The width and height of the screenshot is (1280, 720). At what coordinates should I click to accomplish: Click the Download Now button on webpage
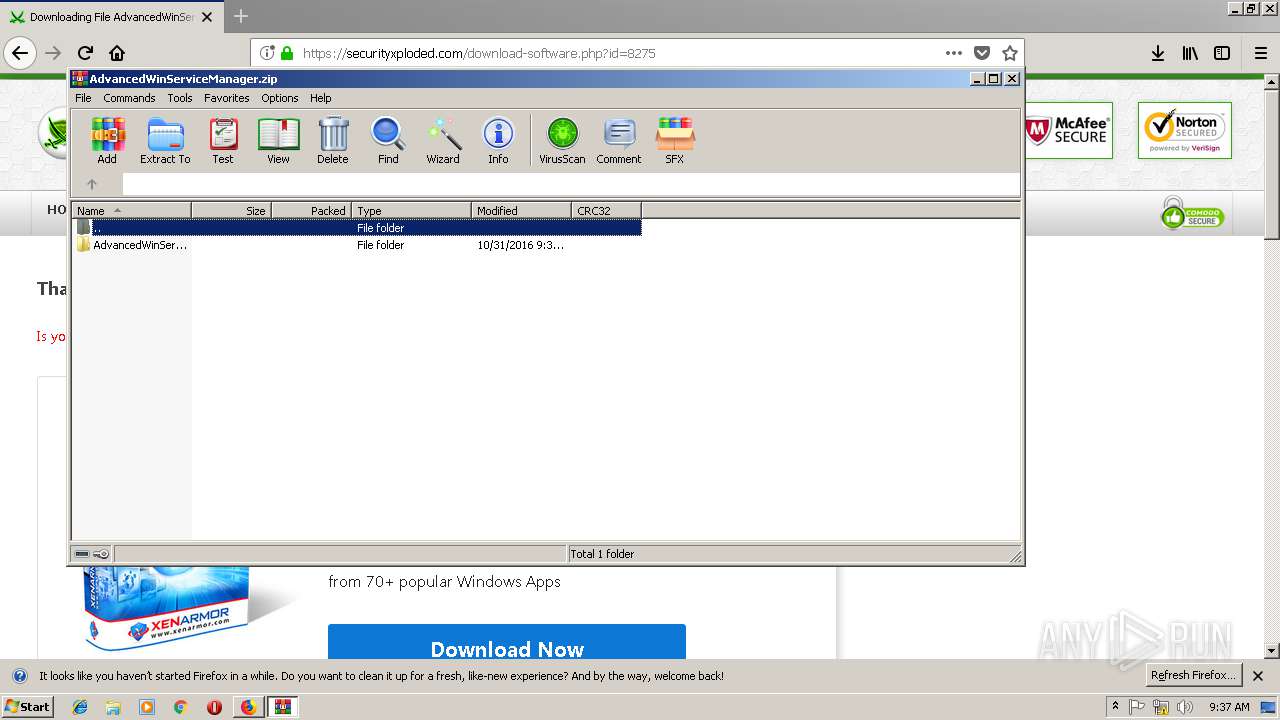507,643
